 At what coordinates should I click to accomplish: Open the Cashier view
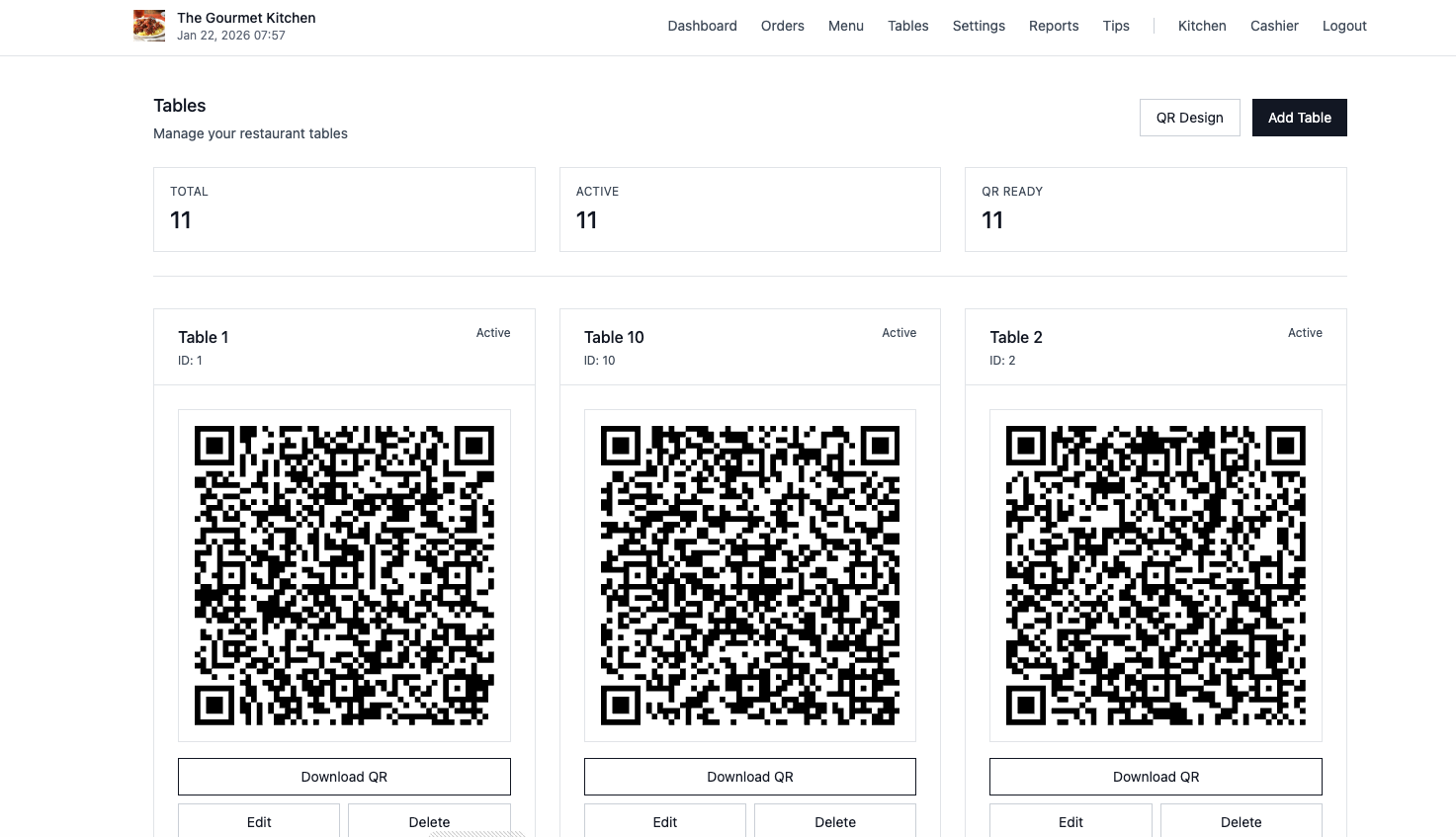click(x=1273, y=26)
